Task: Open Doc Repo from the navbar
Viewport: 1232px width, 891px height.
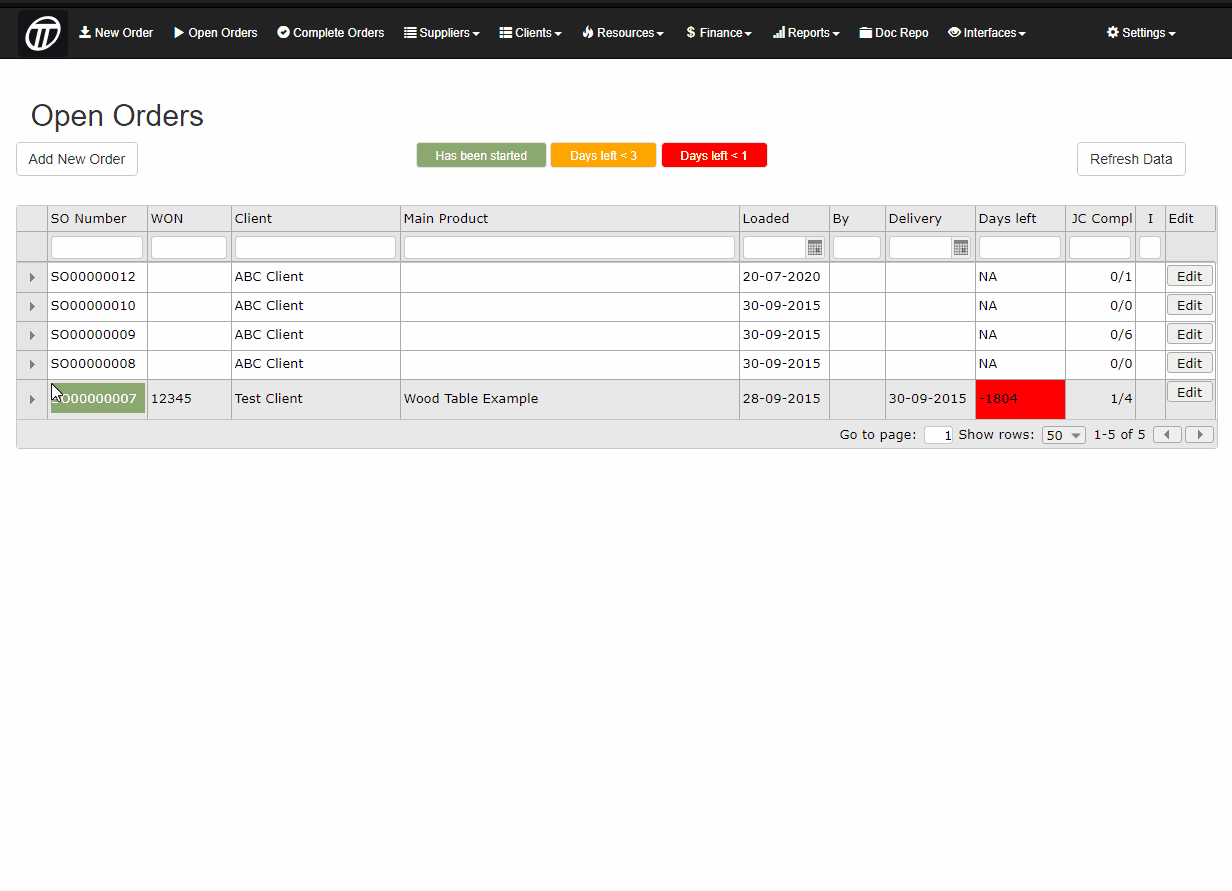Action: 893,33
